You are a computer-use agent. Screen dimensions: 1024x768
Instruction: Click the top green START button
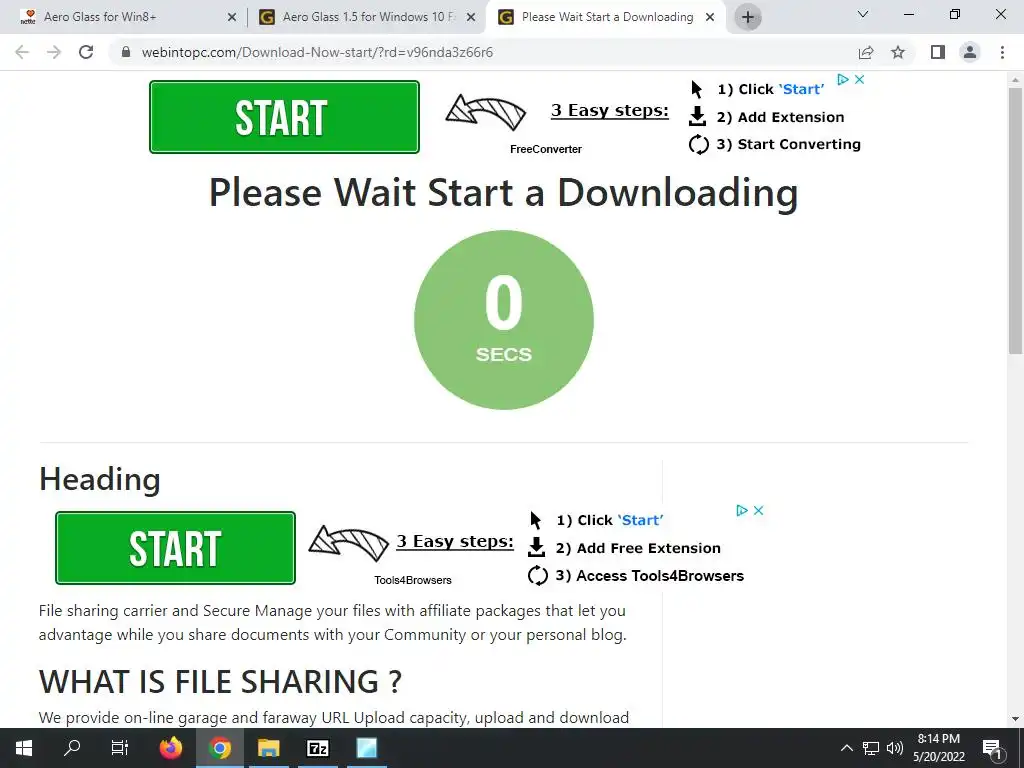coord(284,117)
